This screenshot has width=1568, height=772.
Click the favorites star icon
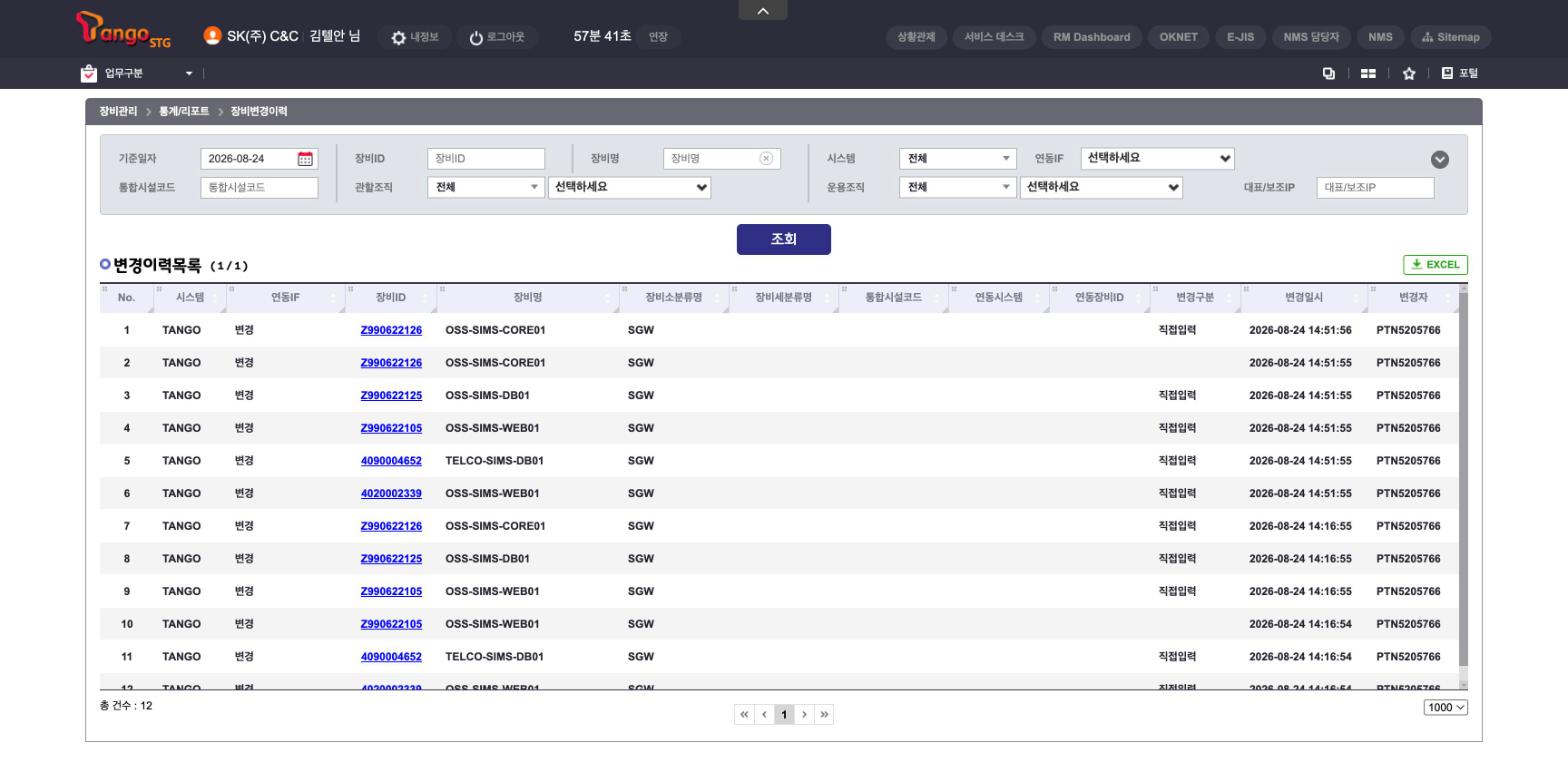[1409, 73]
